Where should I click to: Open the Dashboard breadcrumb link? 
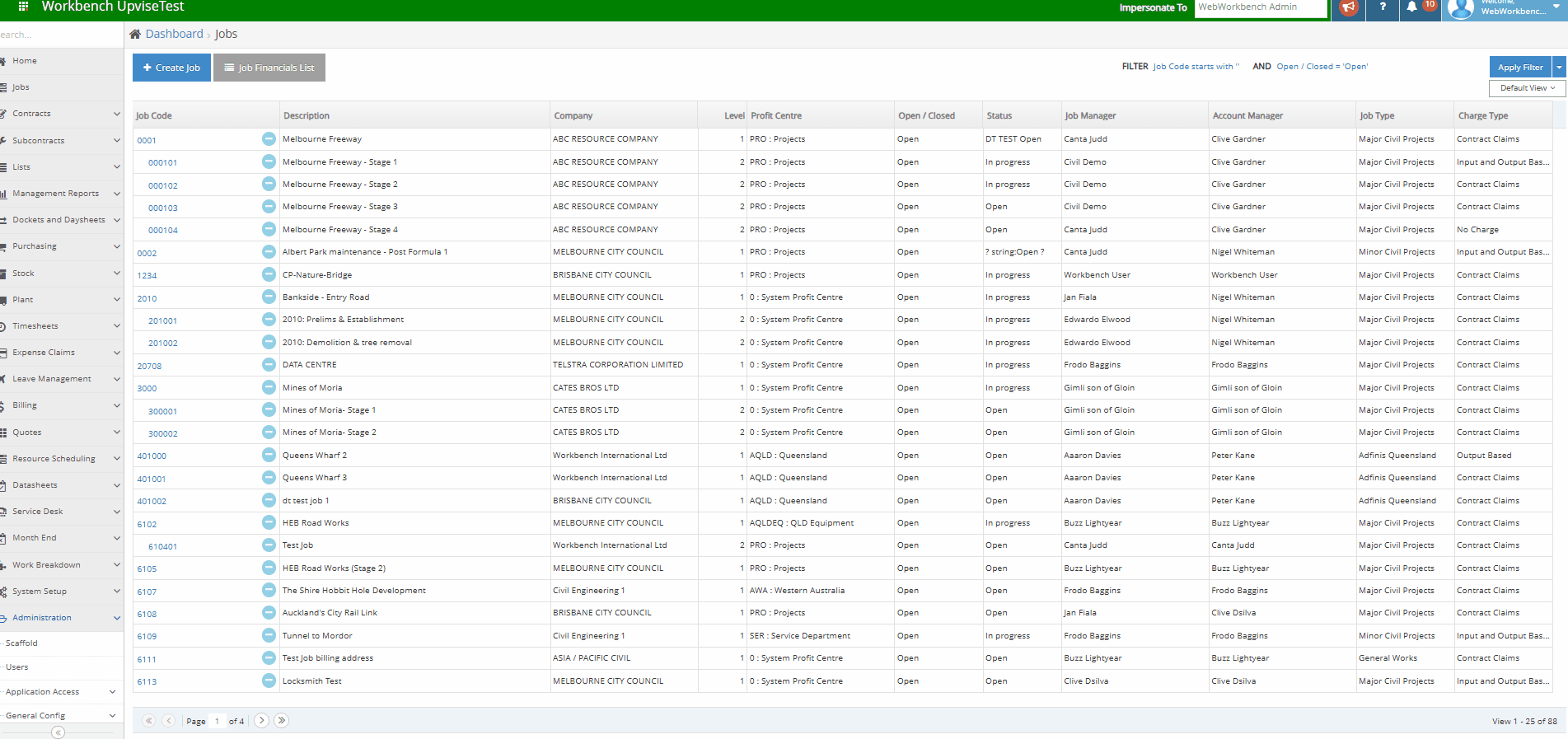(x=174, y=34)
